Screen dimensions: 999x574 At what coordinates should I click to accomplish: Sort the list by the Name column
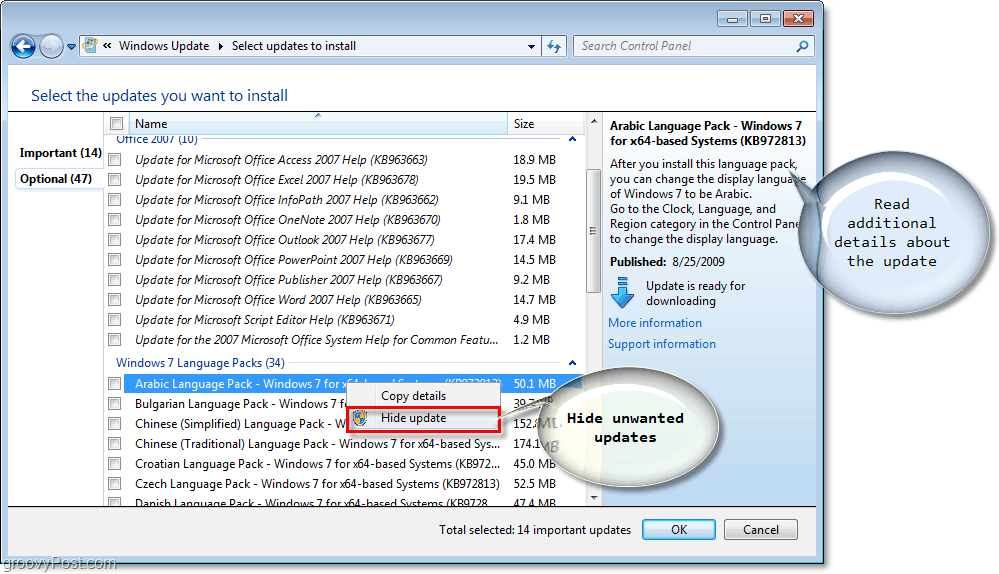(318, 124)
